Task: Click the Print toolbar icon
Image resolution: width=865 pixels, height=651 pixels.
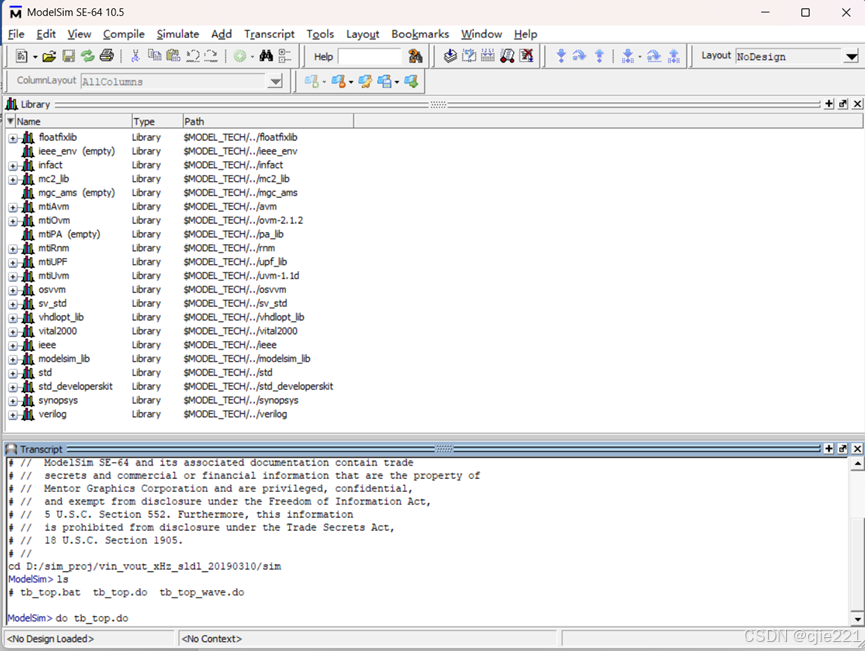Action: (107, 56)
